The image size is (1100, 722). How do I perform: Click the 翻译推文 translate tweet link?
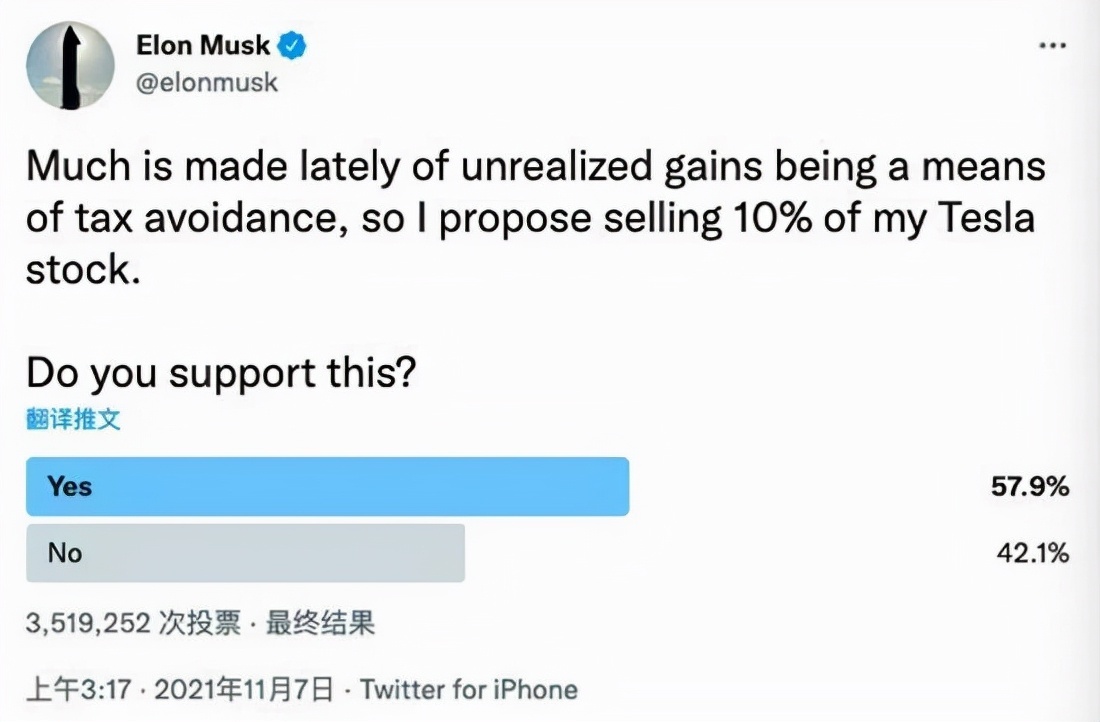[74, 419]
